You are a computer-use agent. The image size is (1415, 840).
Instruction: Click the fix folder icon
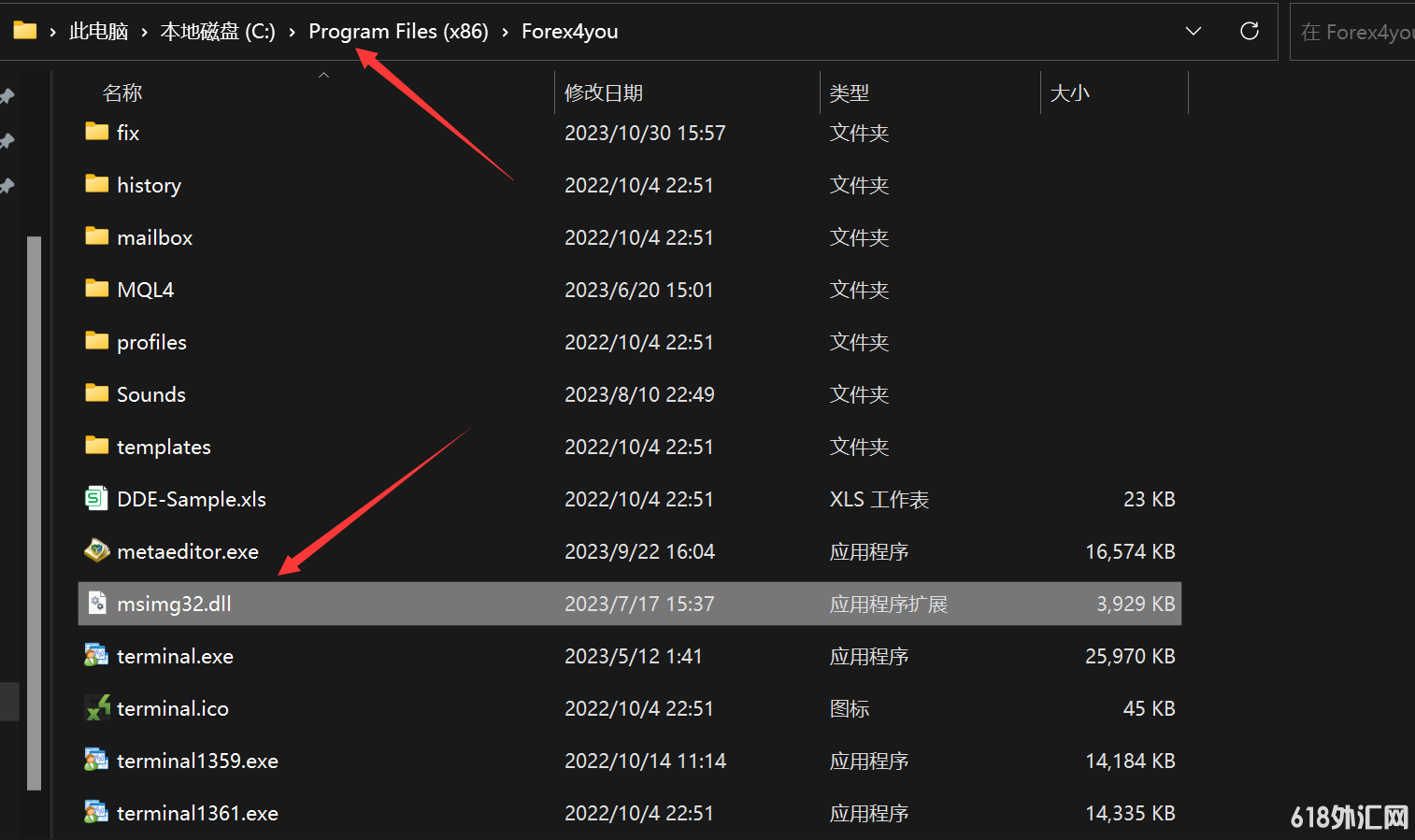tap(96, 132)
